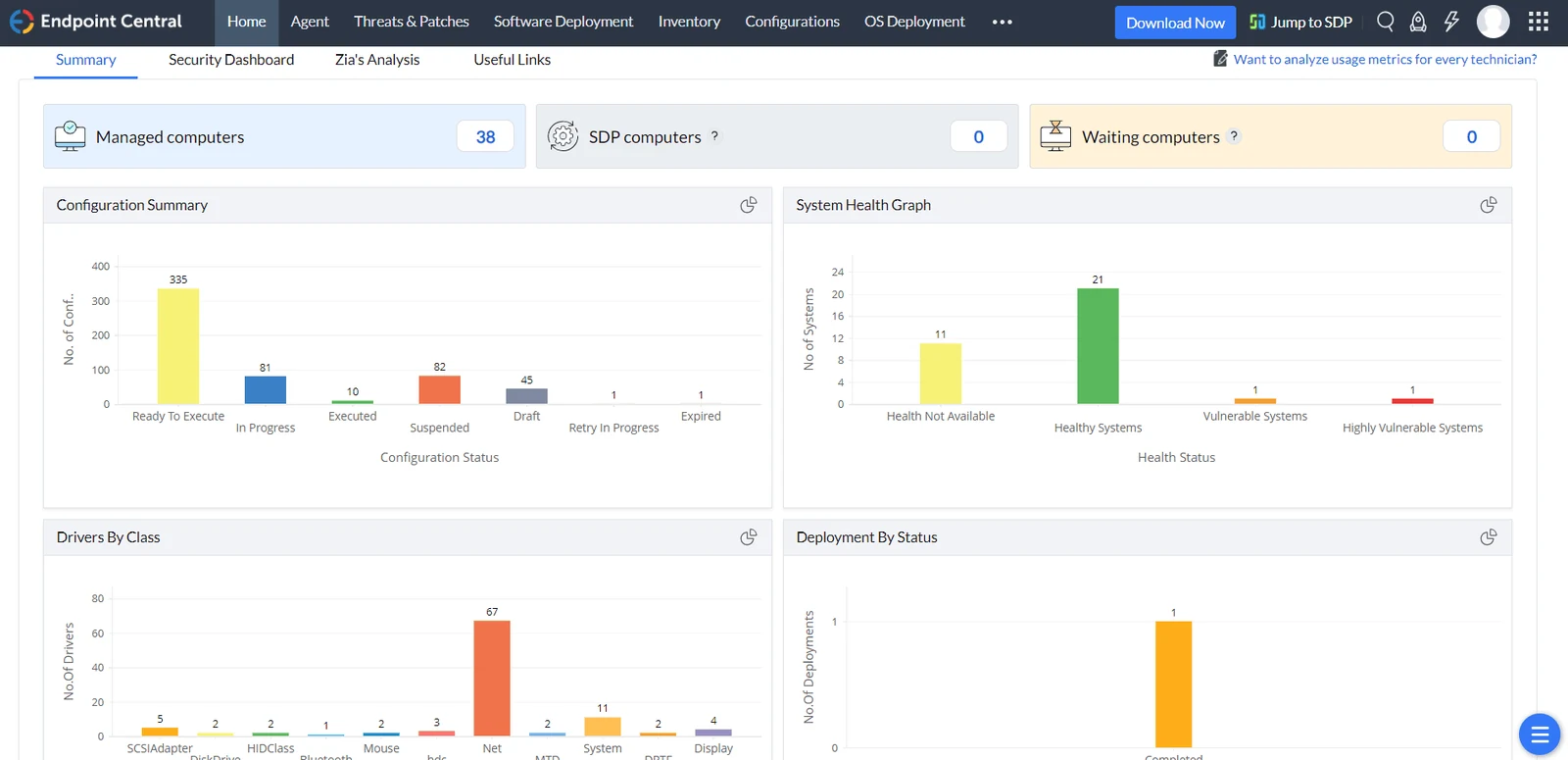The image size is (1568, 760).
Task: Click the Managed computers count 38
Action: click(485, 136)
